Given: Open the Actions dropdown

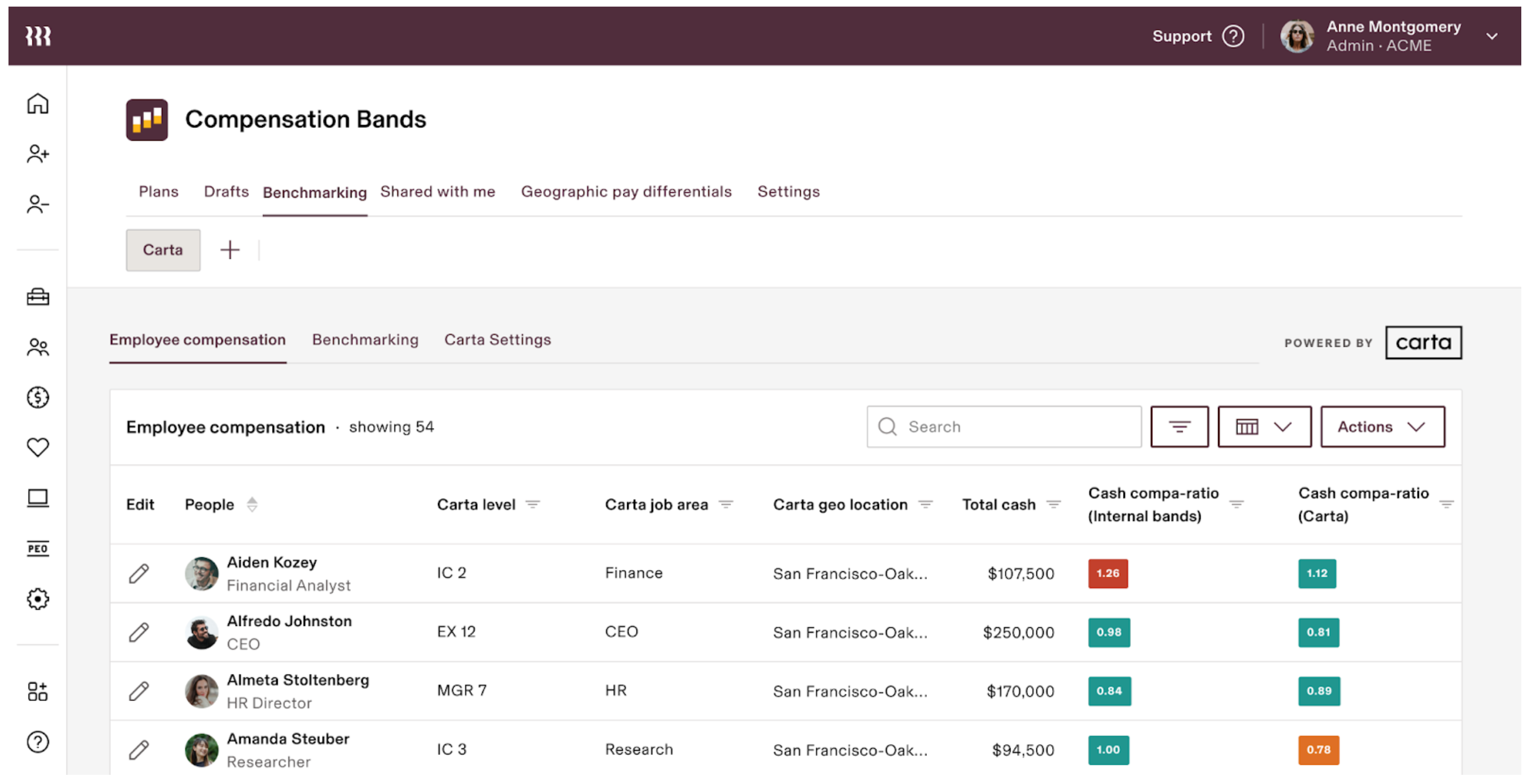Looking at the screenshot, I should pyautogui.click(x=1382, y=427).
